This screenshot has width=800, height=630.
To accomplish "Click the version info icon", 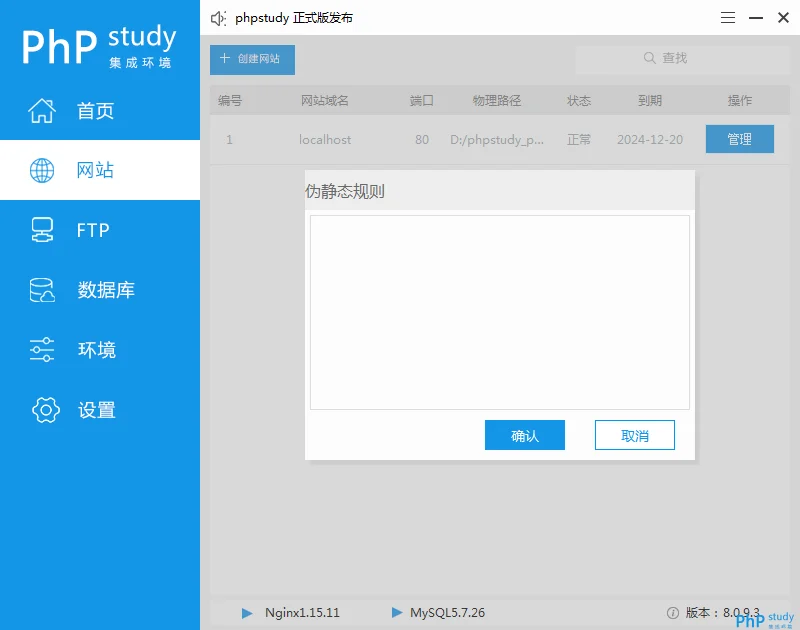I will click(672, 613).
